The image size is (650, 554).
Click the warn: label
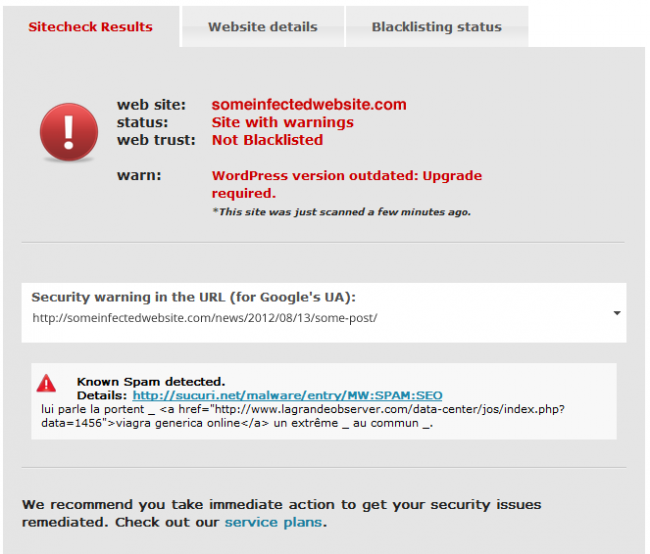(x=139, y=175)
